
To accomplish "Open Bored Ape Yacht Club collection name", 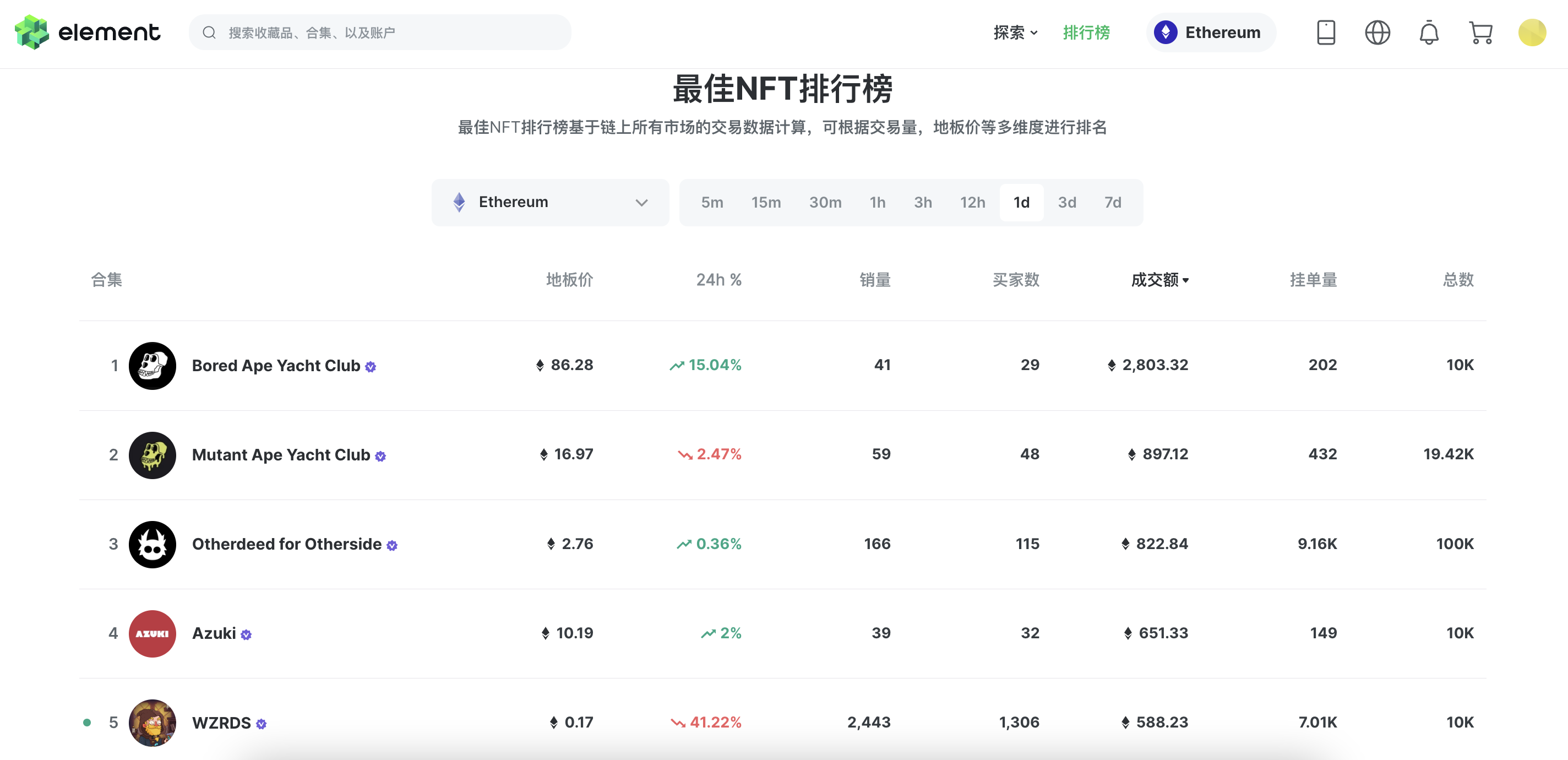I will (x=276, y=365).
